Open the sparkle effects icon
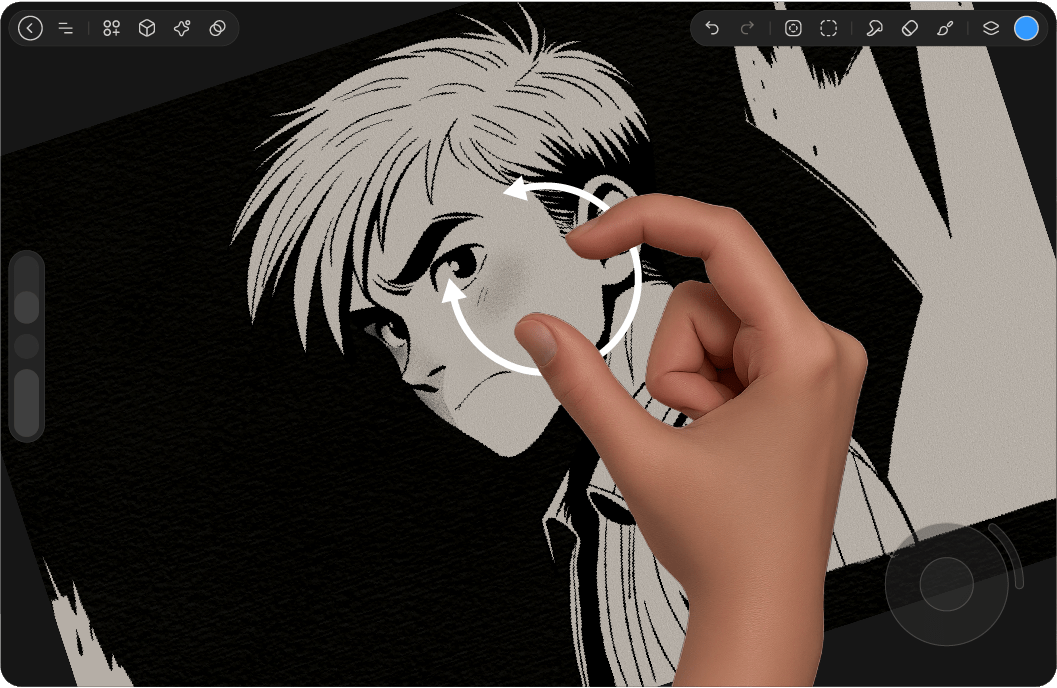The image size is (1057, 688). pos(182,28)
